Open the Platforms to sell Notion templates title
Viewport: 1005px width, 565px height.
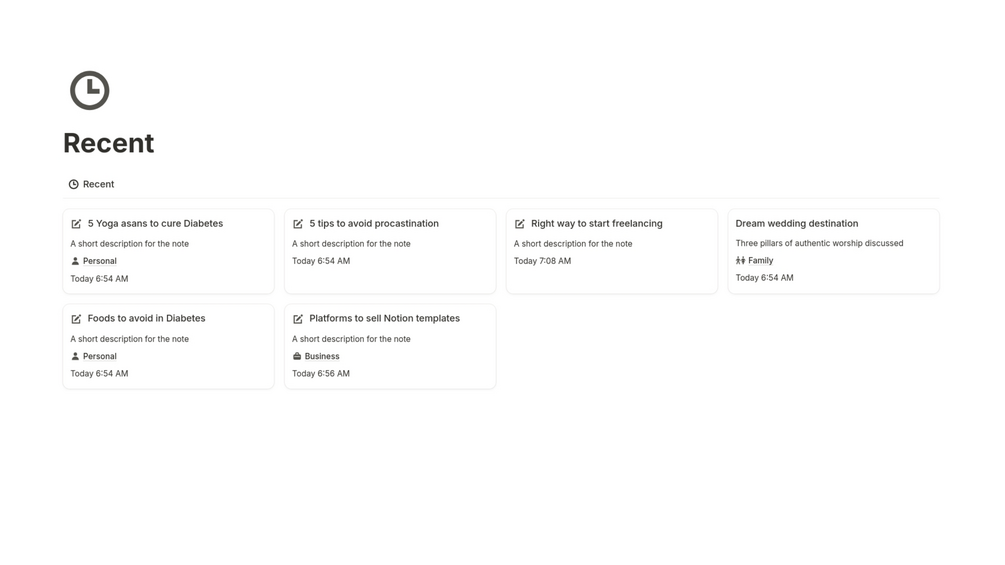pyautogui.click(x=384, y=318)
